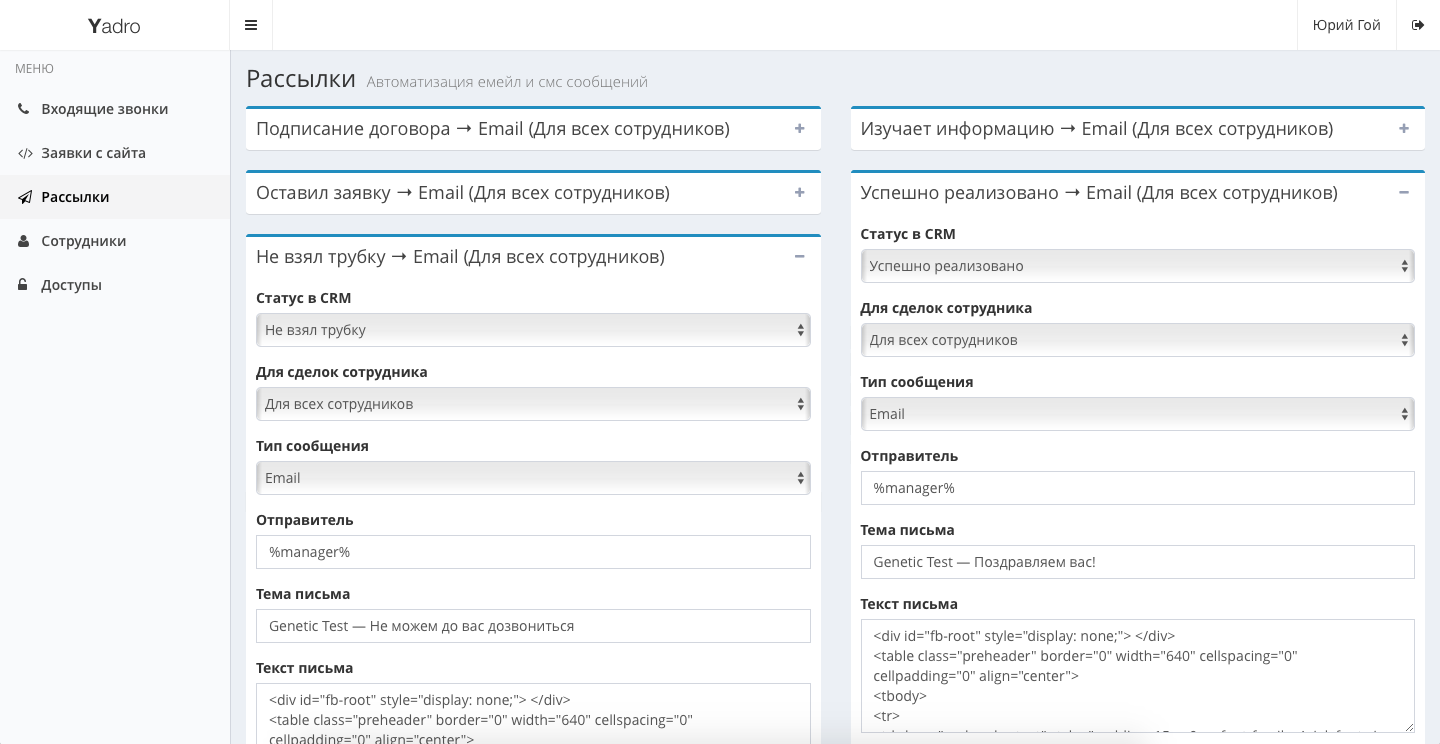Click Текст письма textarea in Успешно реализовано panel
Viewport: 1440px width, 744px height.
(x=1137, y=676)
